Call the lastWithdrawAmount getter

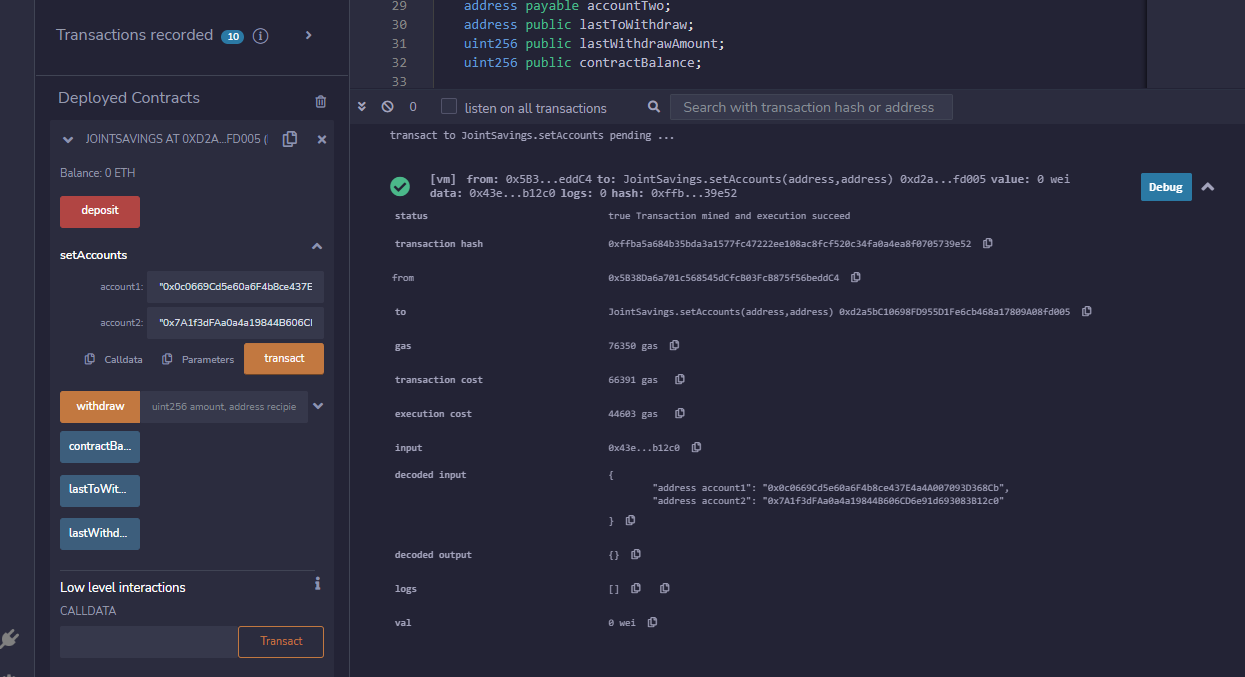[100, 533]
